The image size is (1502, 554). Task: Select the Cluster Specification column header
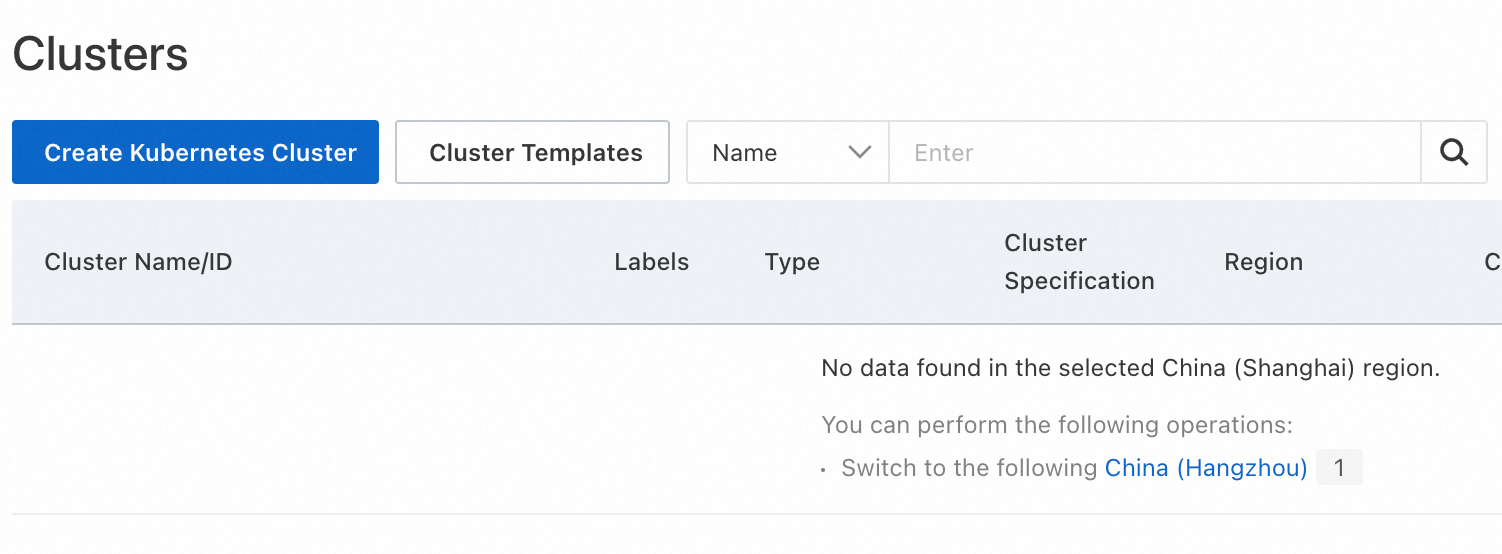pos(1079,262)
